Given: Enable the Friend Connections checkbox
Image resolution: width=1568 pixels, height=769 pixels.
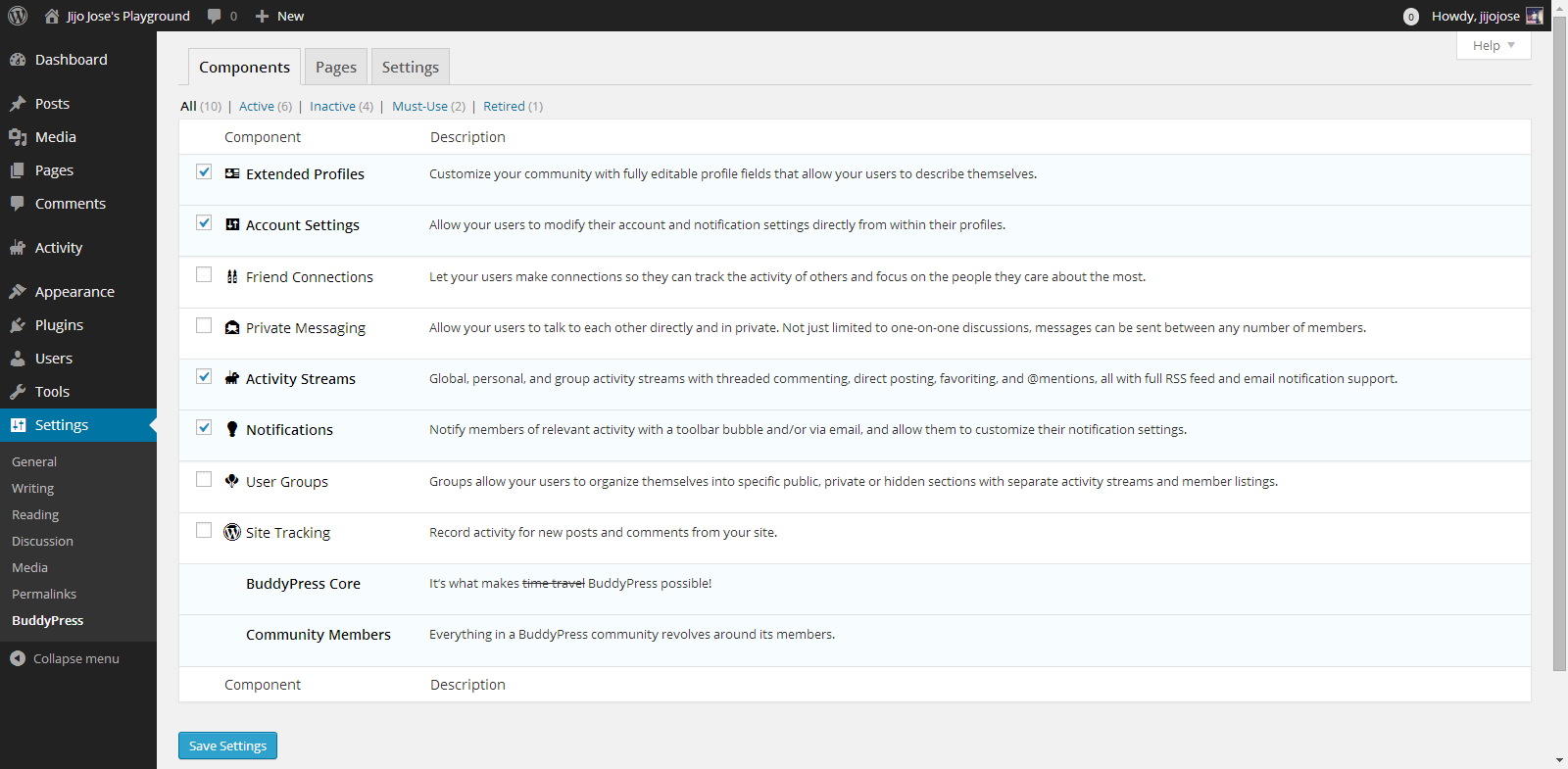Looking at the screenshot, I should tap(204, 275).
